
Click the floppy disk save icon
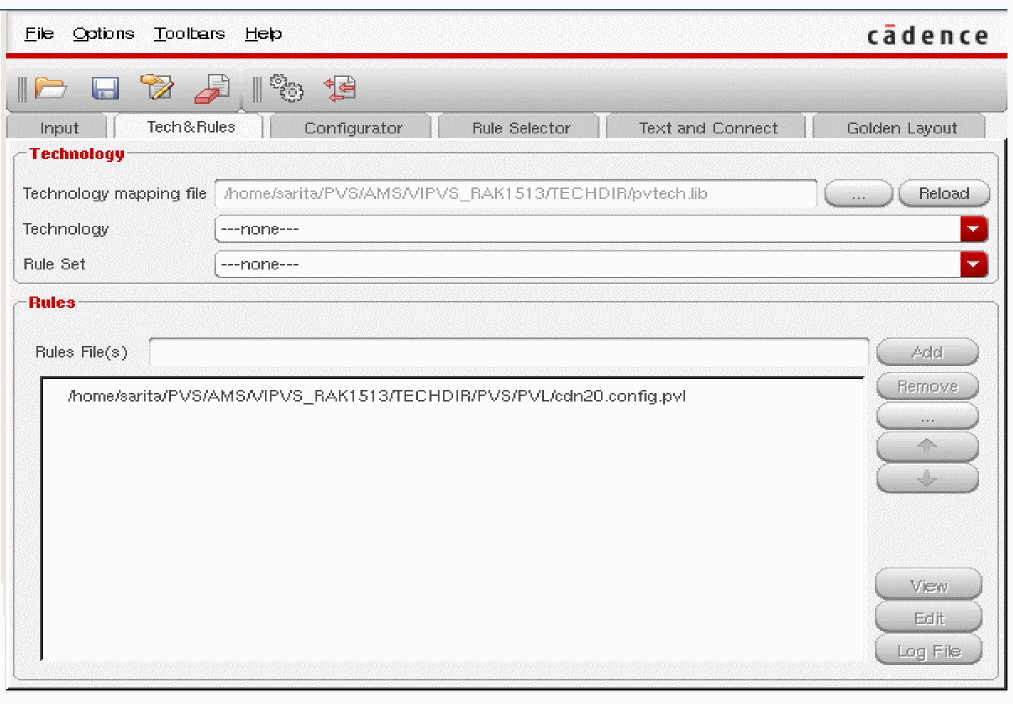coord(104,89)
